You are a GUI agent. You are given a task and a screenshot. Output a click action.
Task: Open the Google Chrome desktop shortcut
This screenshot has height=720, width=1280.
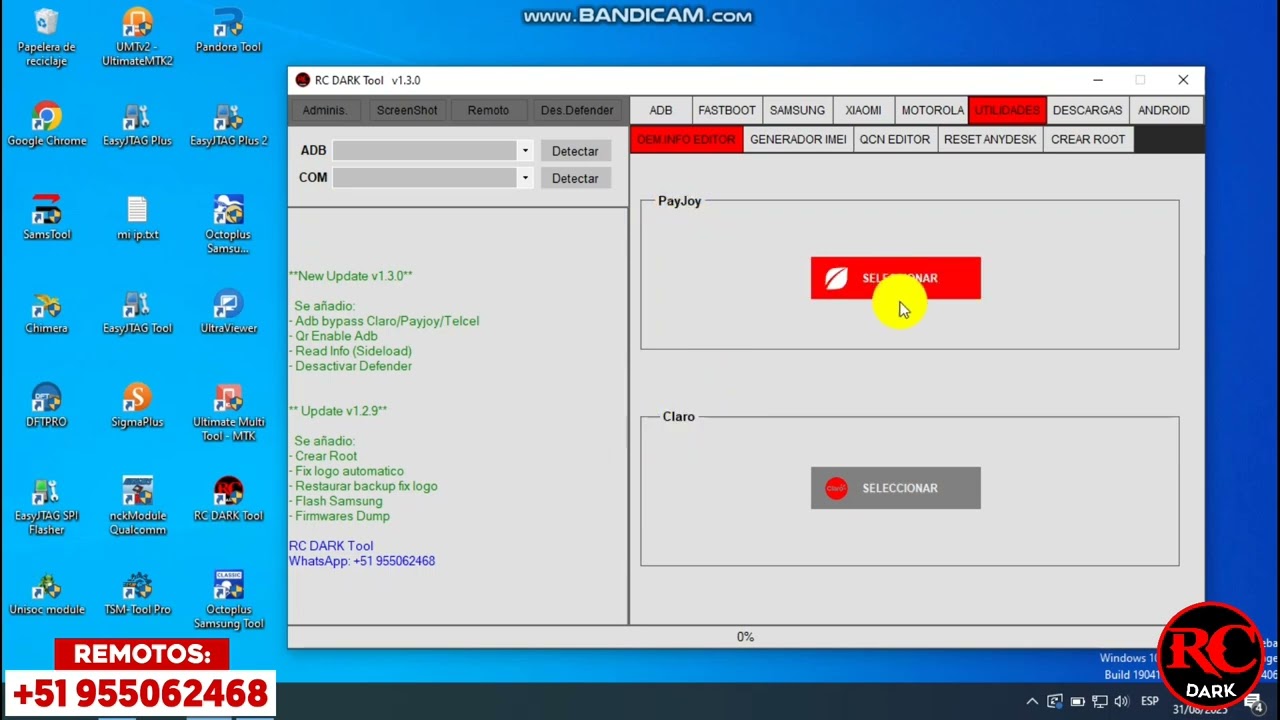click(46, 125)
